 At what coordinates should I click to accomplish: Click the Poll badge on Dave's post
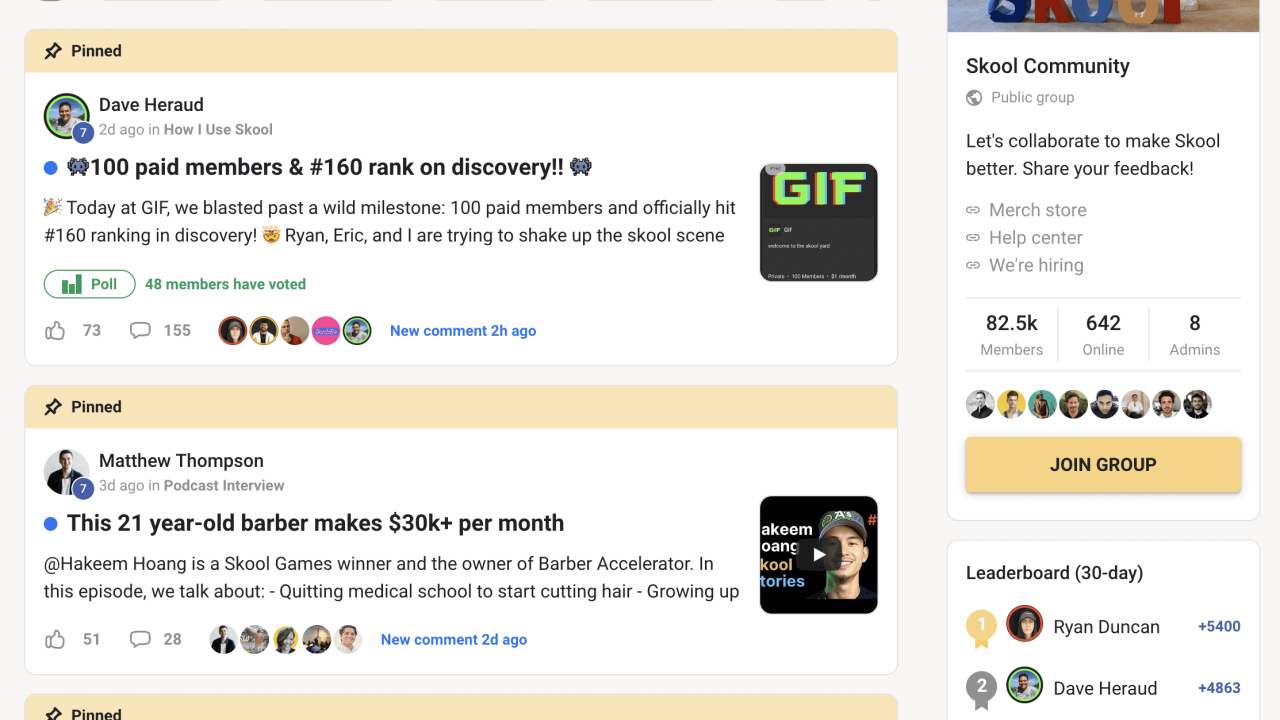point(89,284)
